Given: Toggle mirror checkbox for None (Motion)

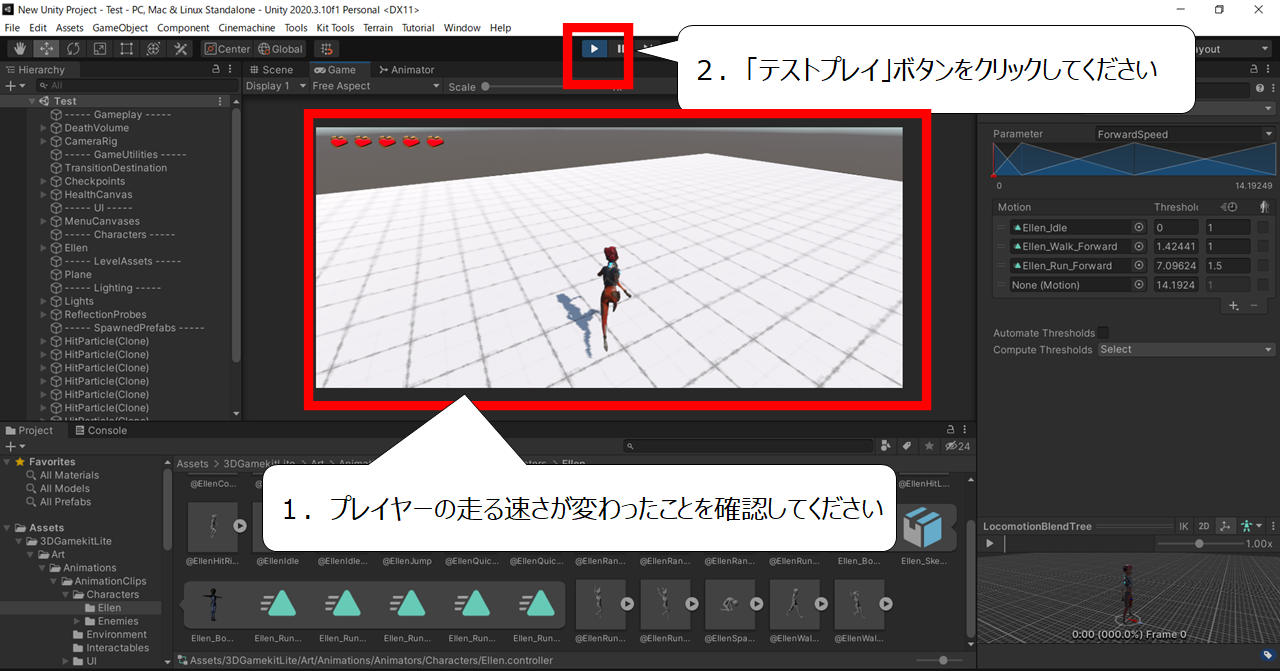Looking at the screenshot, I should pyautogui.click(x=1263, y=285).
